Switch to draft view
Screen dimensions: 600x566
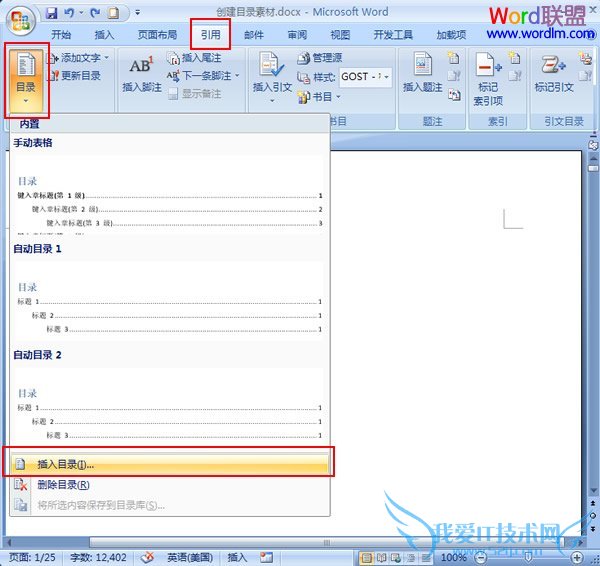[425, 558]
